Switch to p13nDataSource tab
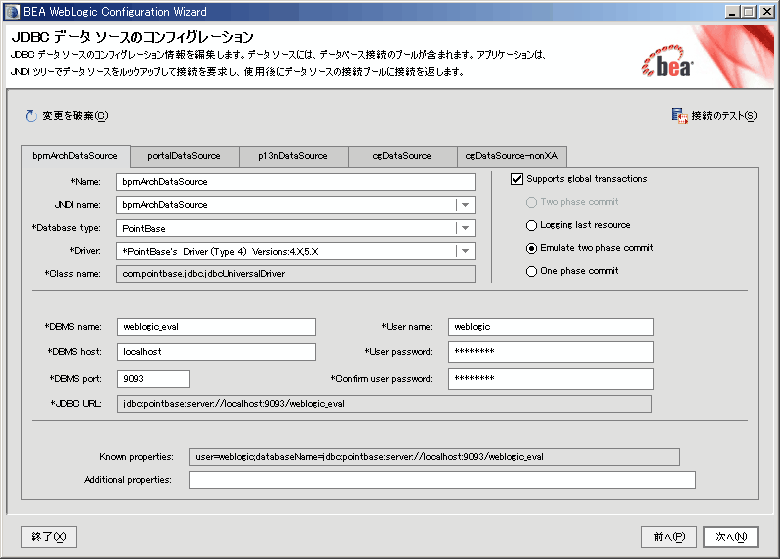Viewport: 780px width, 559px height. [293, 156]
